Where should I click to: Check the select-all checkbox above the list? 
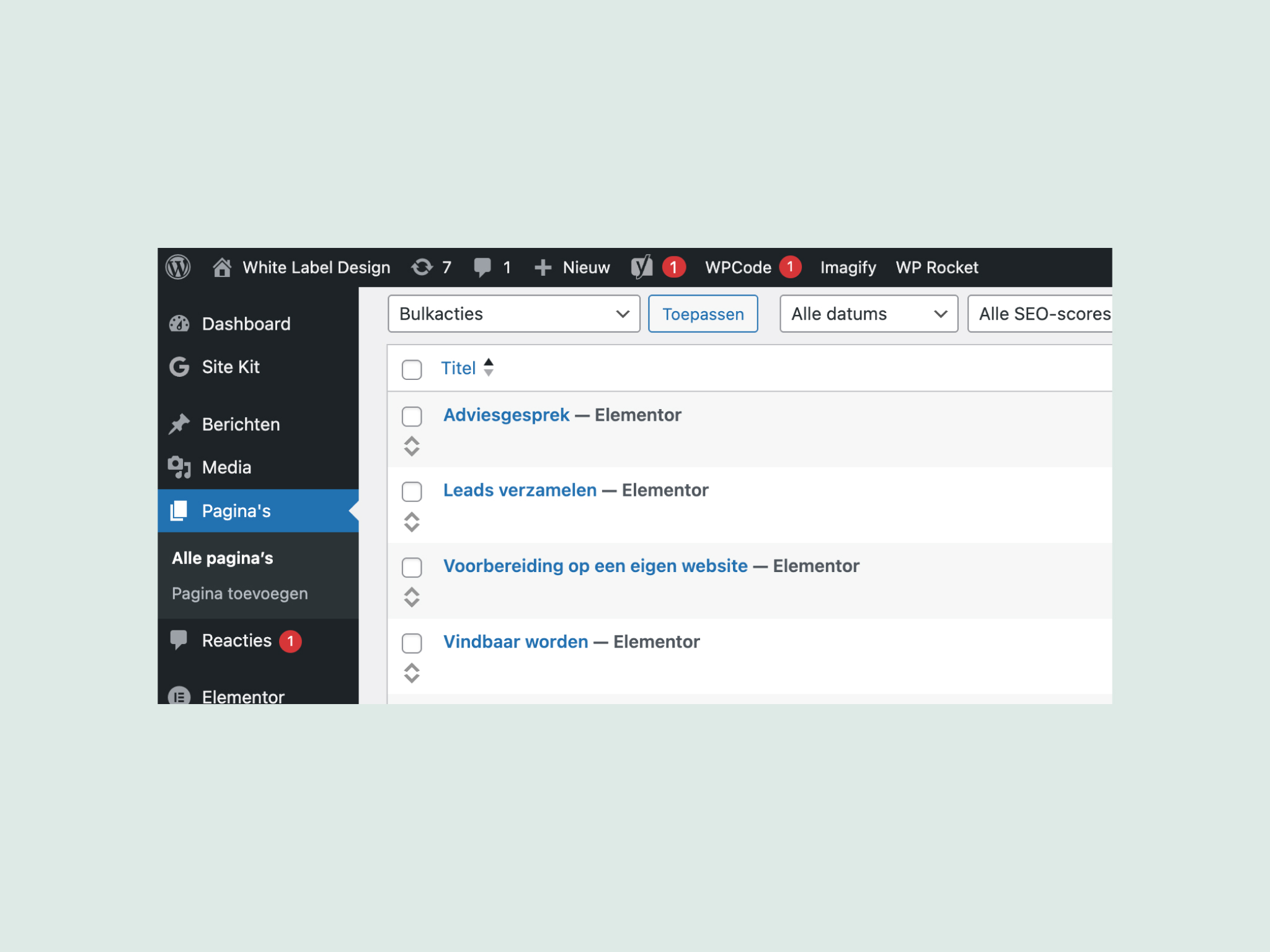coord(412,369)
